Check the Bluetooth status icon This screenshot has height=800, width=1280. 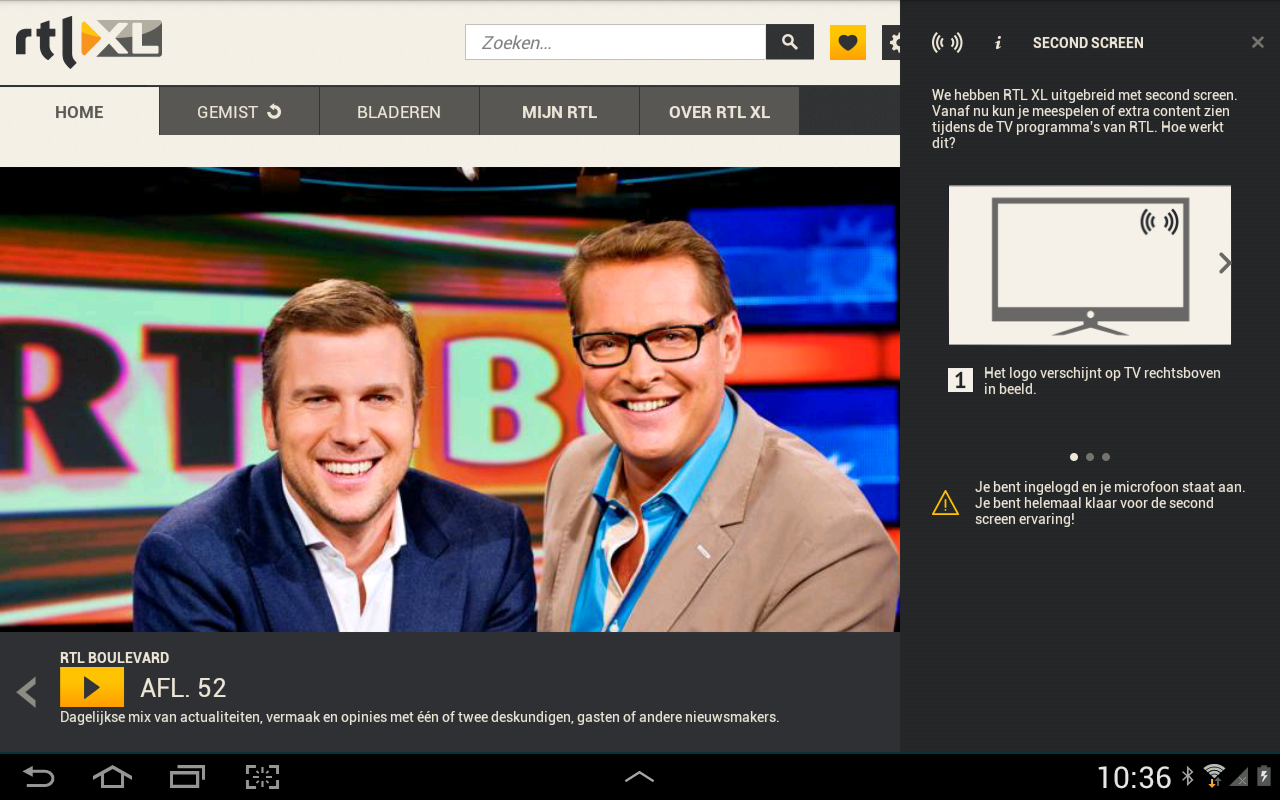pos(1188,776)
